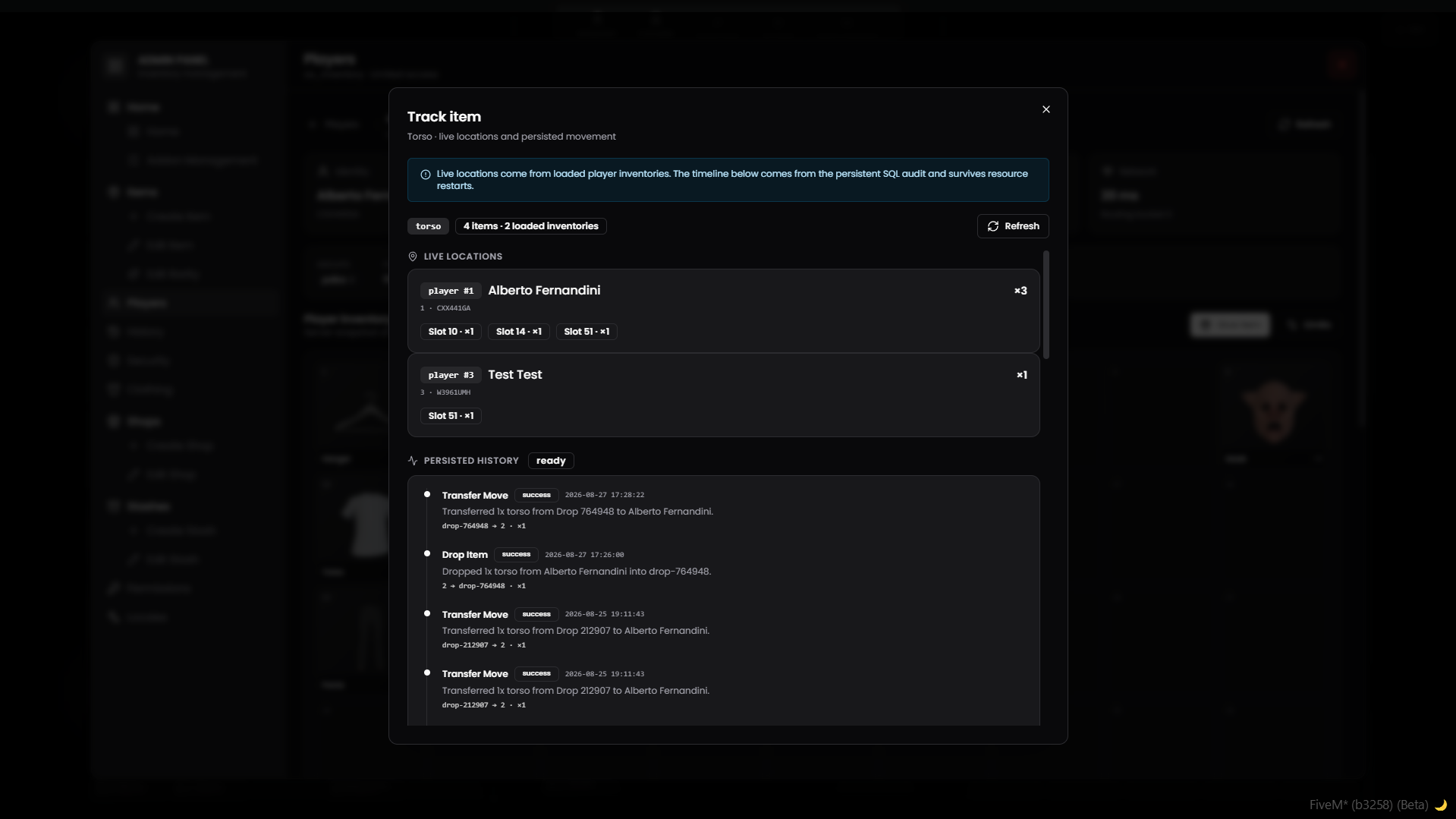Click Slot 14 · ×1 chip

pyautogui.click(x=519, y=332)
